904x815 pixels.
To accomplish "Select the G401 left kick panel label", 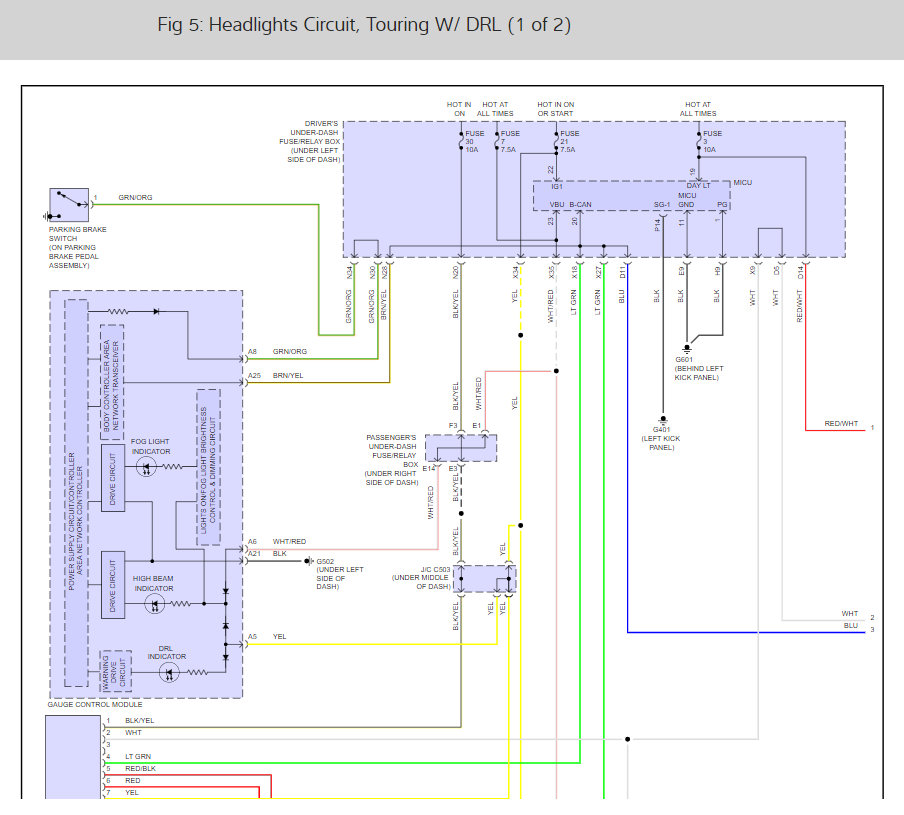I will (661, 439).
